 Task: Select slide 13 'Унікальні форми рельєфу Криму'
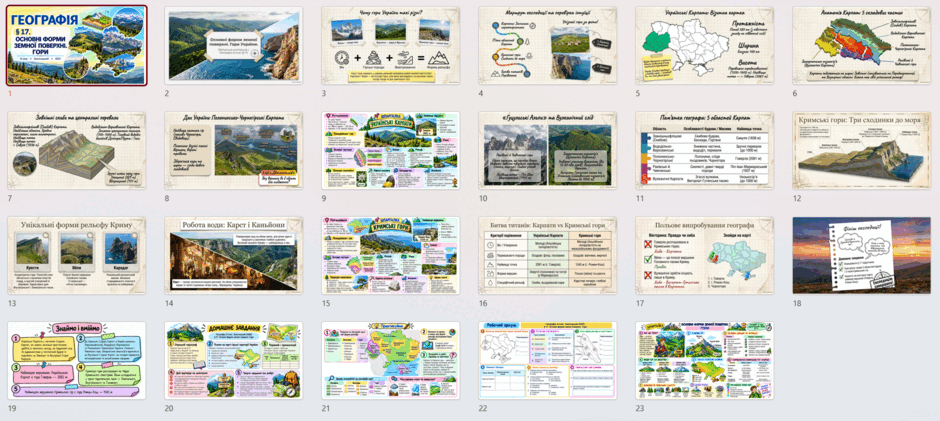pos(77,255)
